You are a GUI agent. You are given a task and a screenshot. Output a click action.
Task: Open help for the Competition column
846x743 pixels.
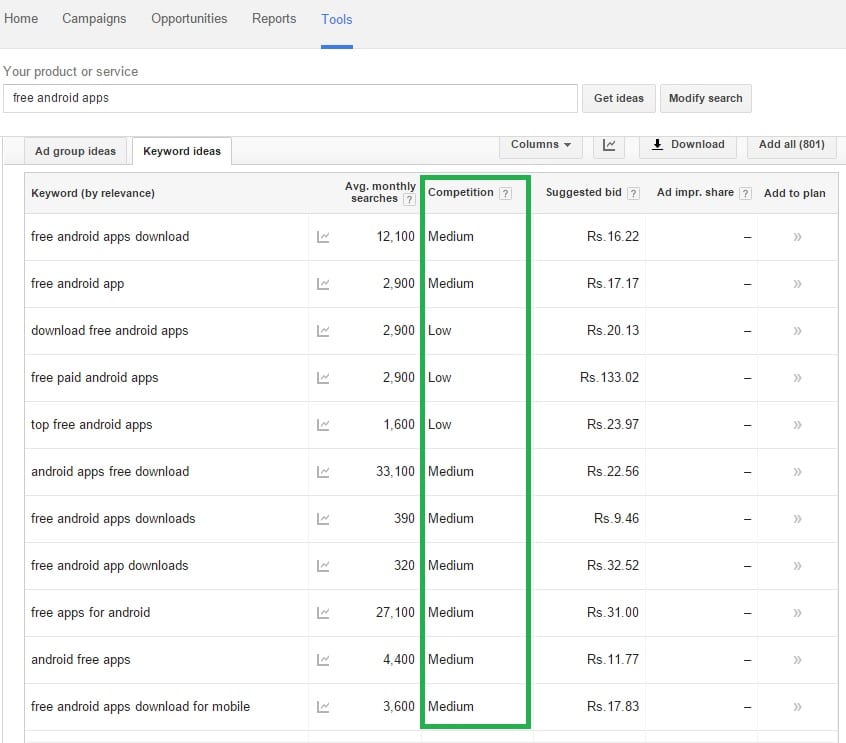click(508, 192)
